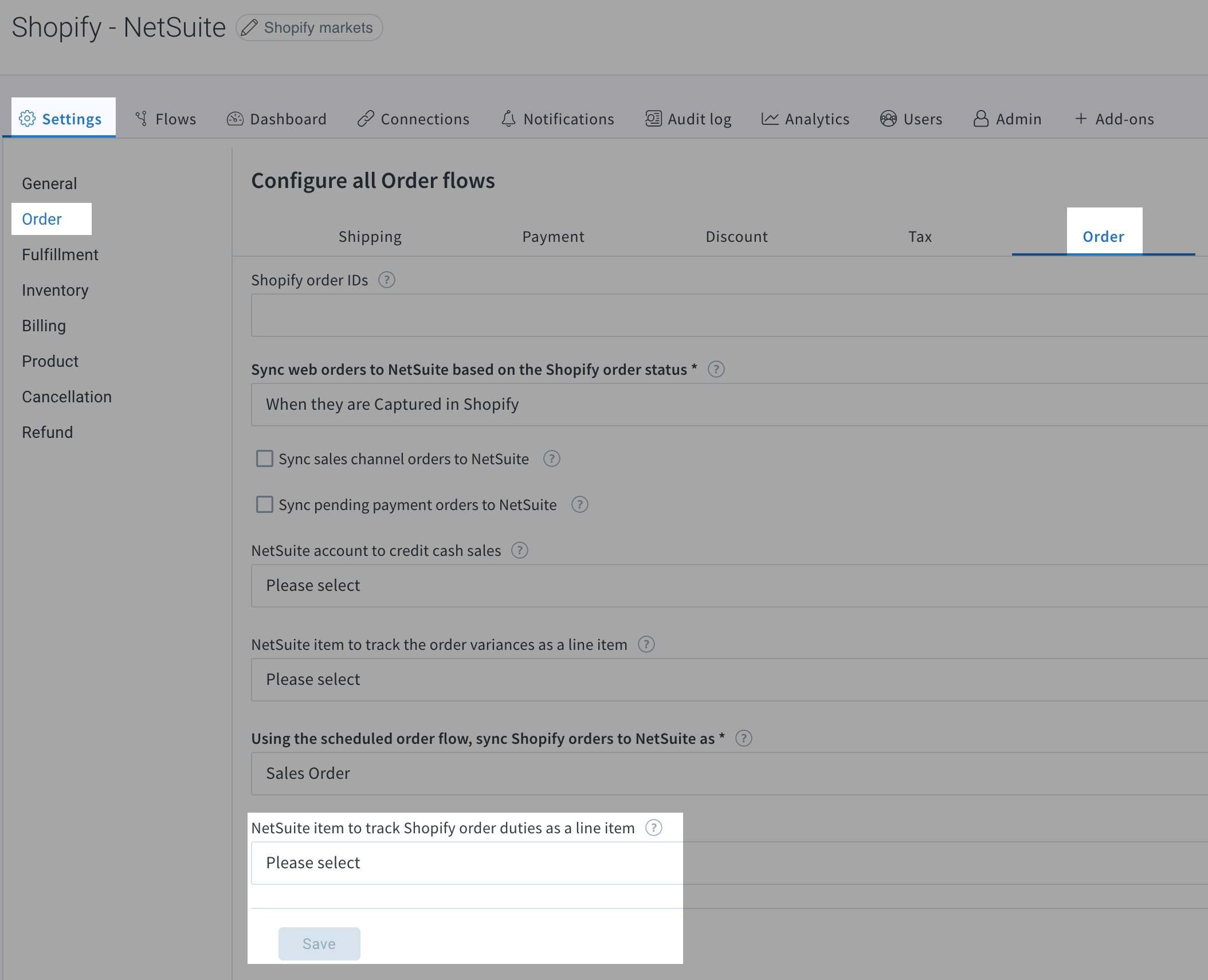Open the Shopify order duties item dropdown
This screenshot has height=980, width=1208.
(x=729, y=863)
